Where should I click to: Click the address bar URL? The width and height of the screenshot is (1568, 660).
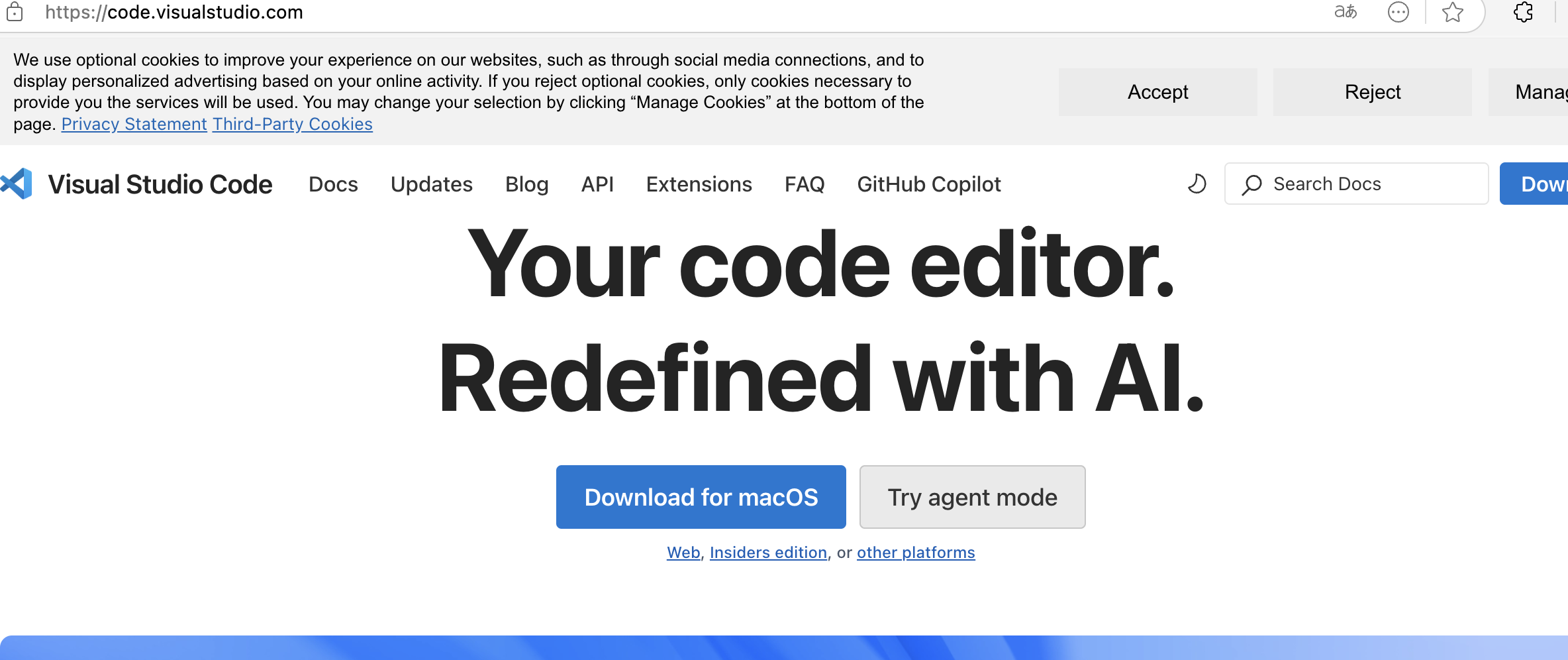click(x=174, y=12)
